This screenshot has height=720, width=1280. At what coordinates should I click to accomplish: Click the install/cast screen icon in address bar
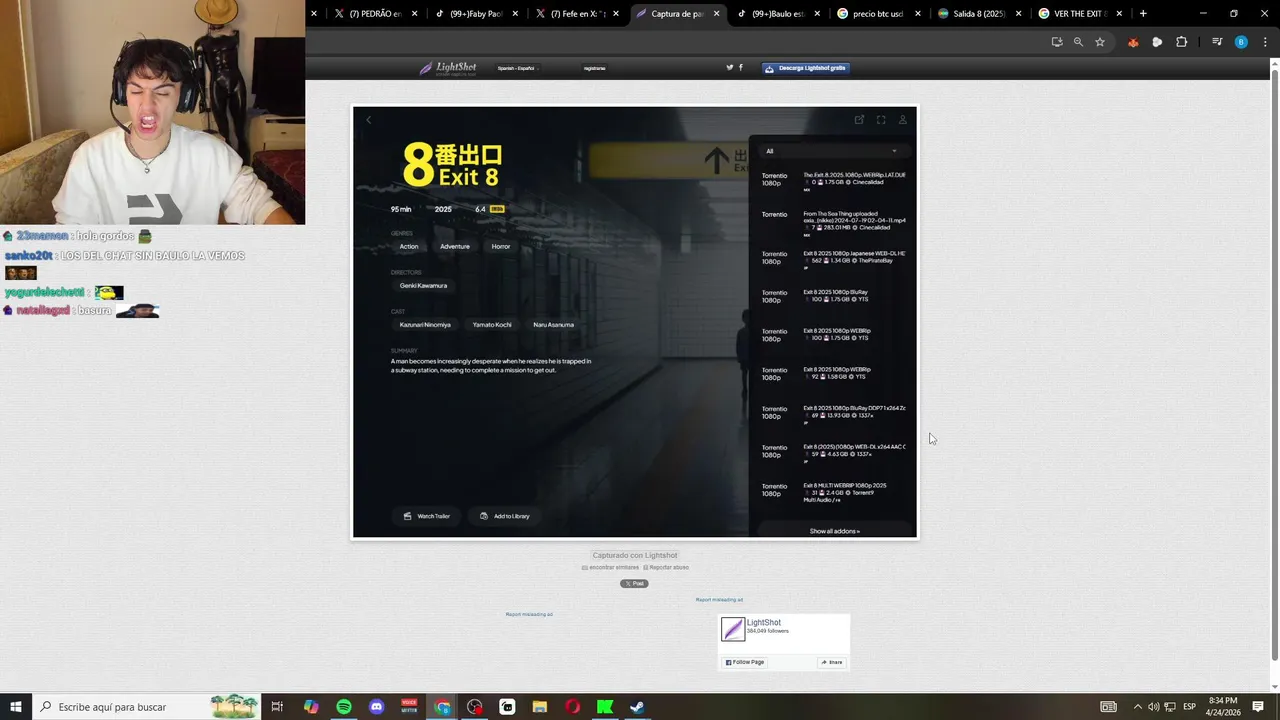1057,42
